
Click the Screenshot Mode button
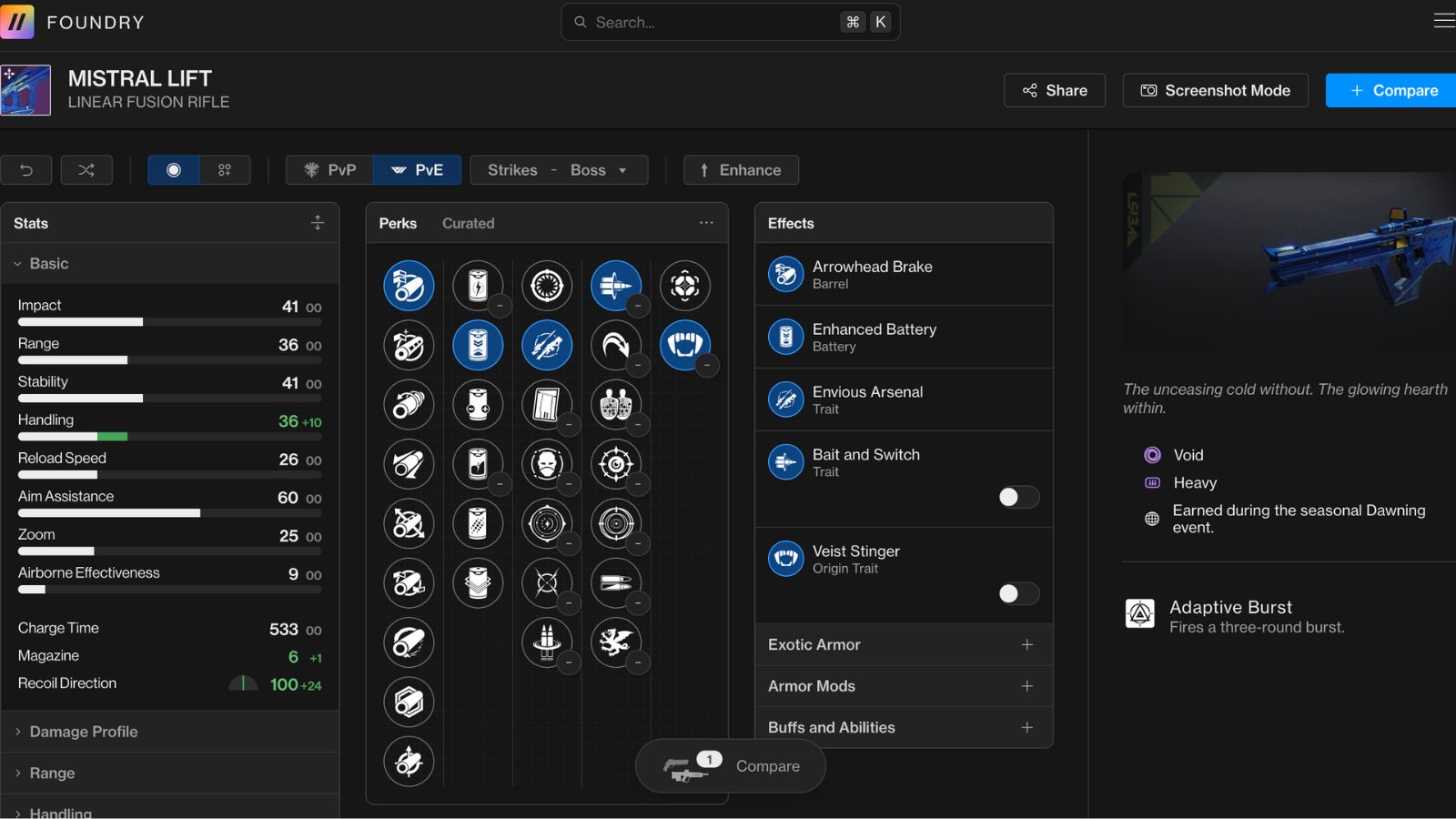click(1215, 90)
